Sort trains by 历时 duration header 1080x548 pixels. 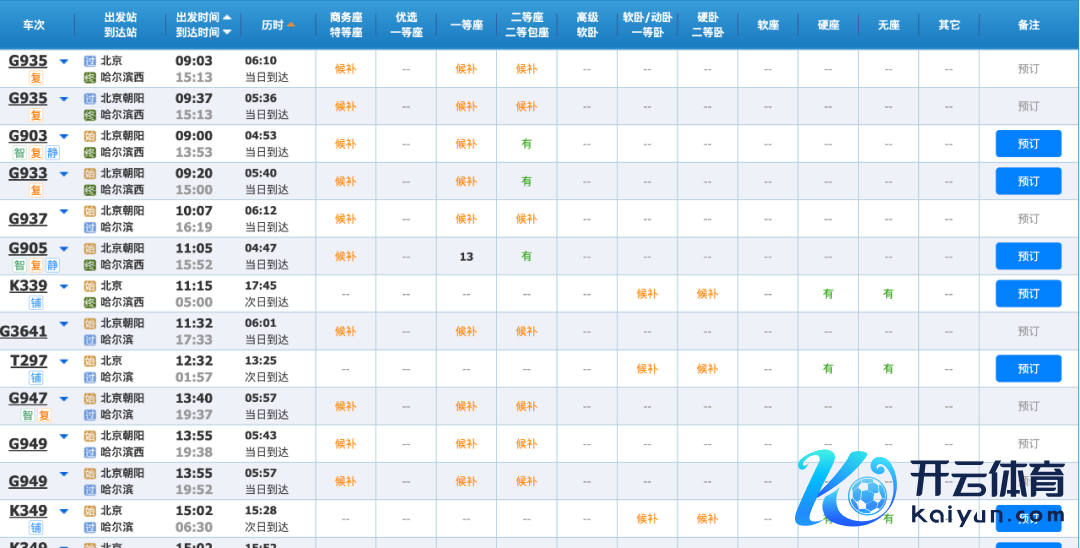(278, 24)
